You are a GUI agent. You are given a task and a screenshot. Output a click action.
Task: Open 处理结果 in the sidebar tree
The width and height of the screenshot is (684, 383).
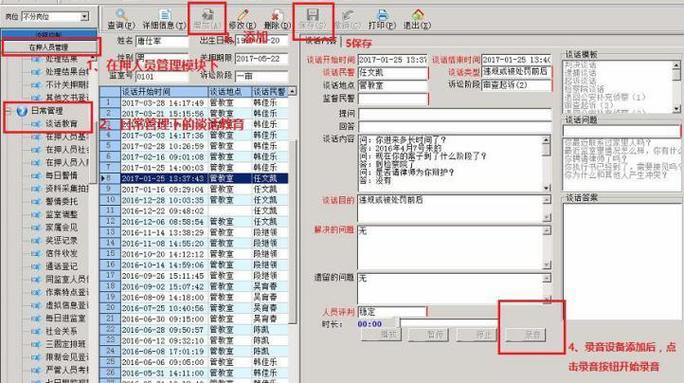pyautogui.click(x=62, y=58)
